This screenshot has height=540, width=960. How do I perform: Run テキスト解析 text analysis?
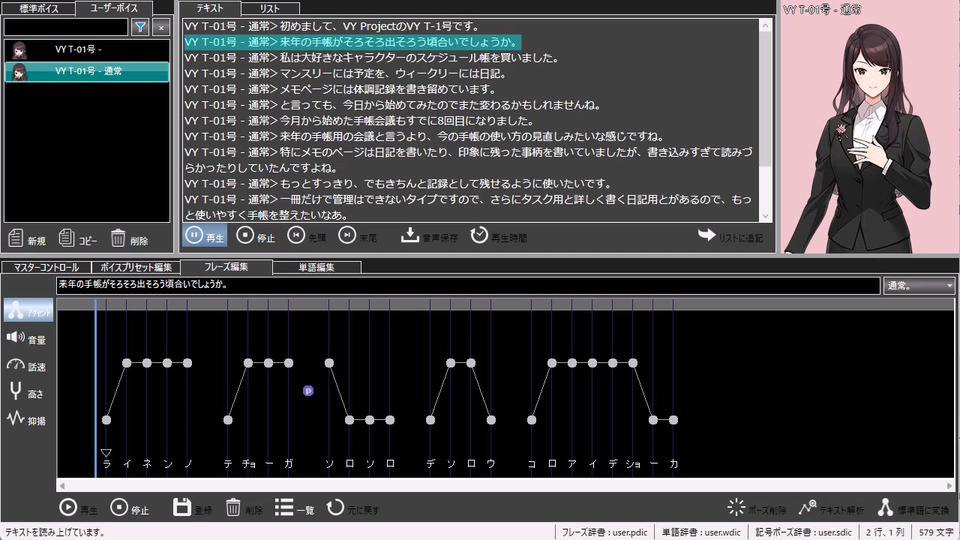pyautogui.click(x=831, y=508)
